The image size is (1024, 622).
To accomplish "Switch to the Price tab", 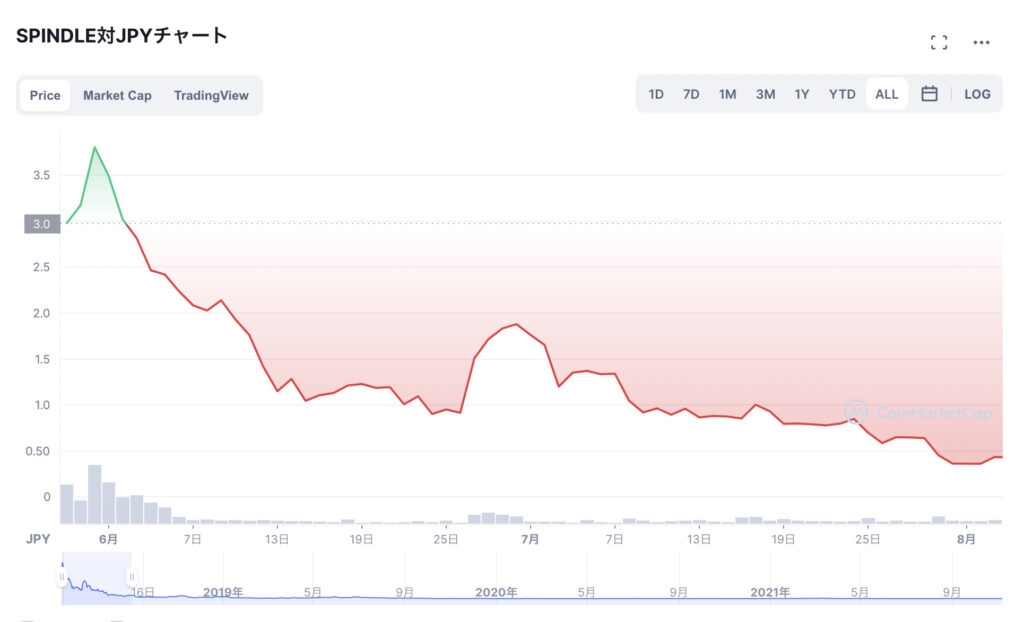I will [45, 95].
